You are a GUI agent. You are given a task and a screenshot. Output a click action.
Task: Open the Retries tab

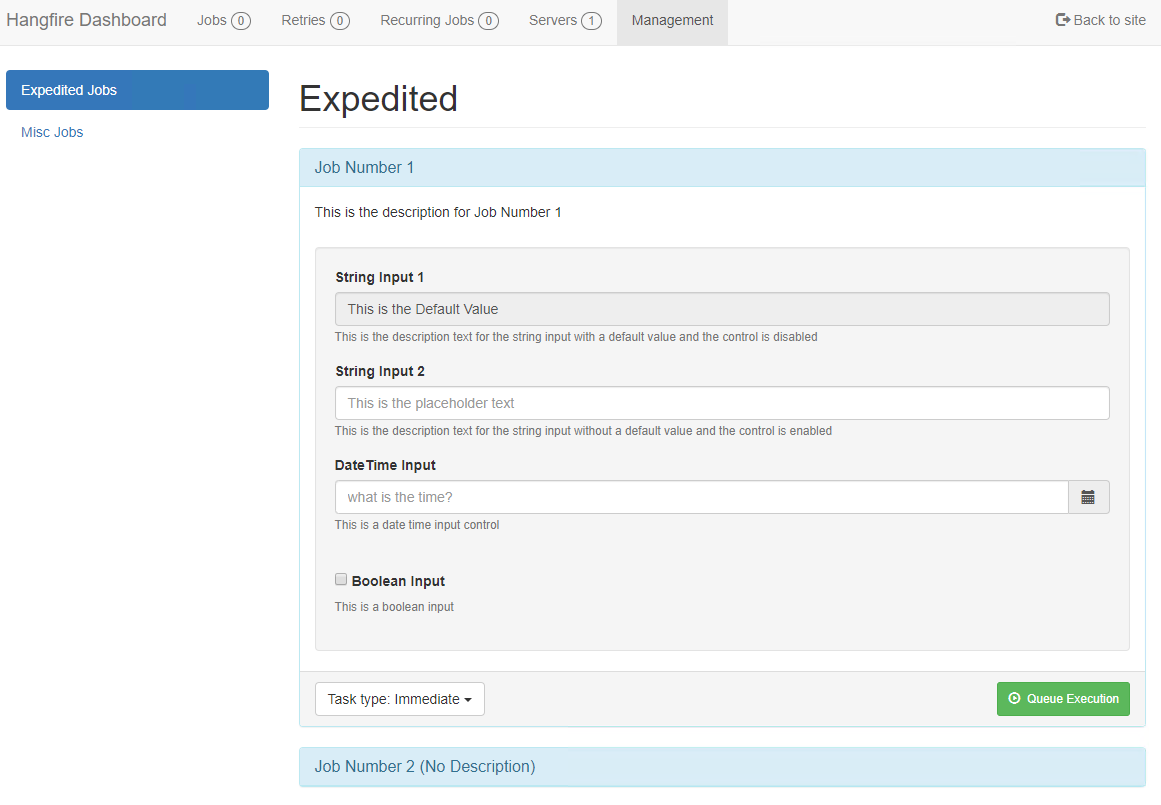pos(315,21)
